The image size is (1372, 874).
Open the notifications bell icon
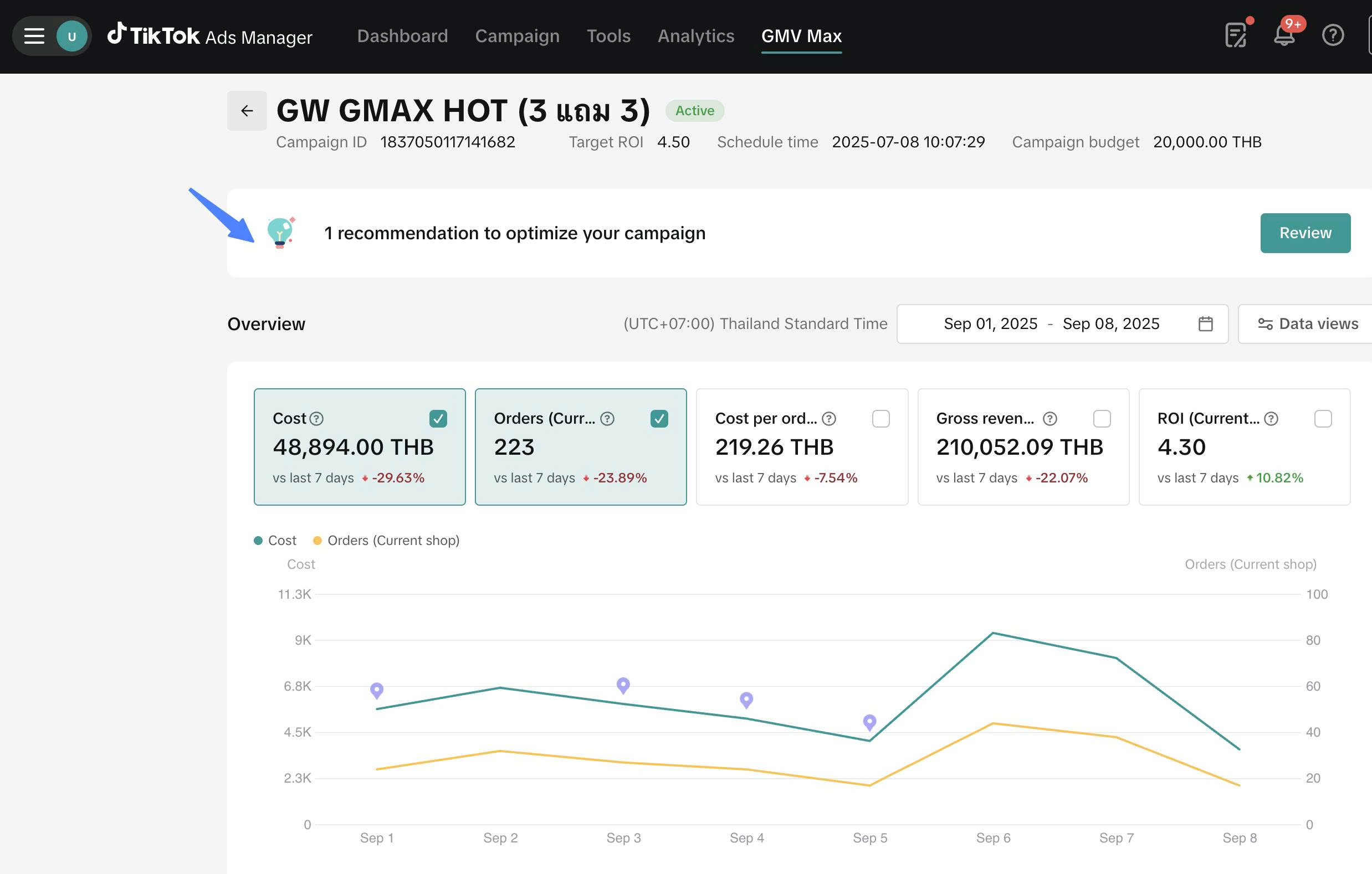[x=1284, y=35]
